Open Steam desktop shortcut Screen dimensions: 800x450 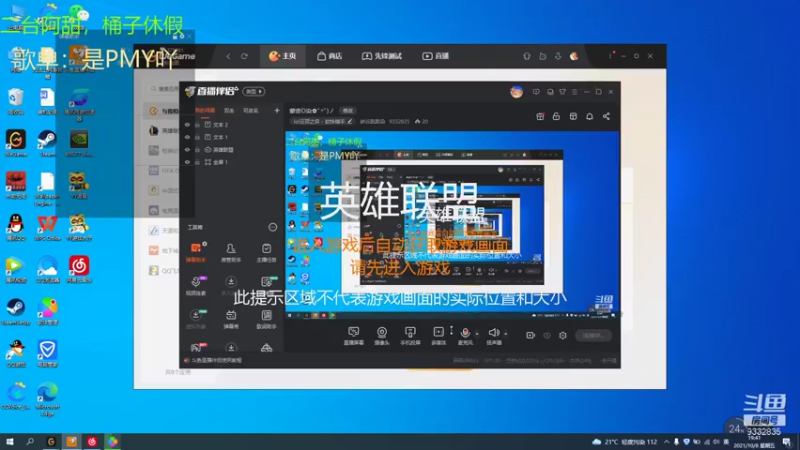click(47, 143)
